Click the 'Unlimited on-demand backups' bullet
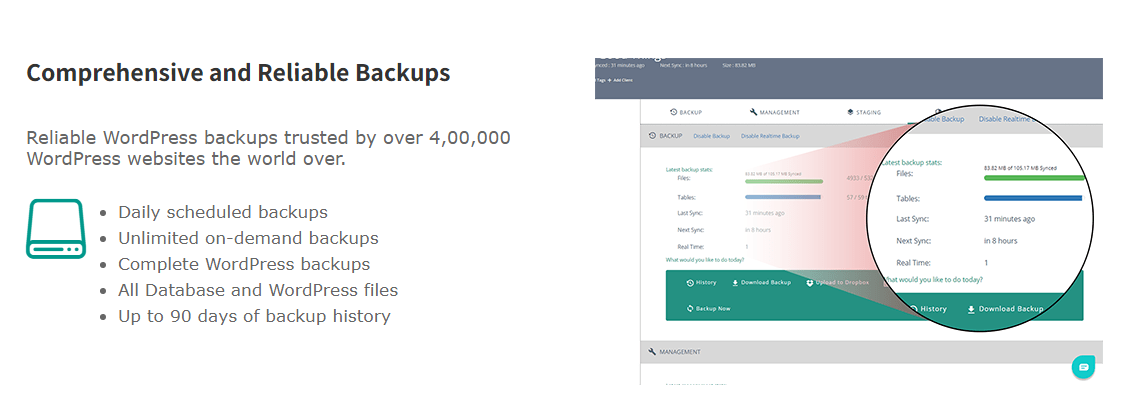Screen dimensions: 1146x412 pos(248,238)
